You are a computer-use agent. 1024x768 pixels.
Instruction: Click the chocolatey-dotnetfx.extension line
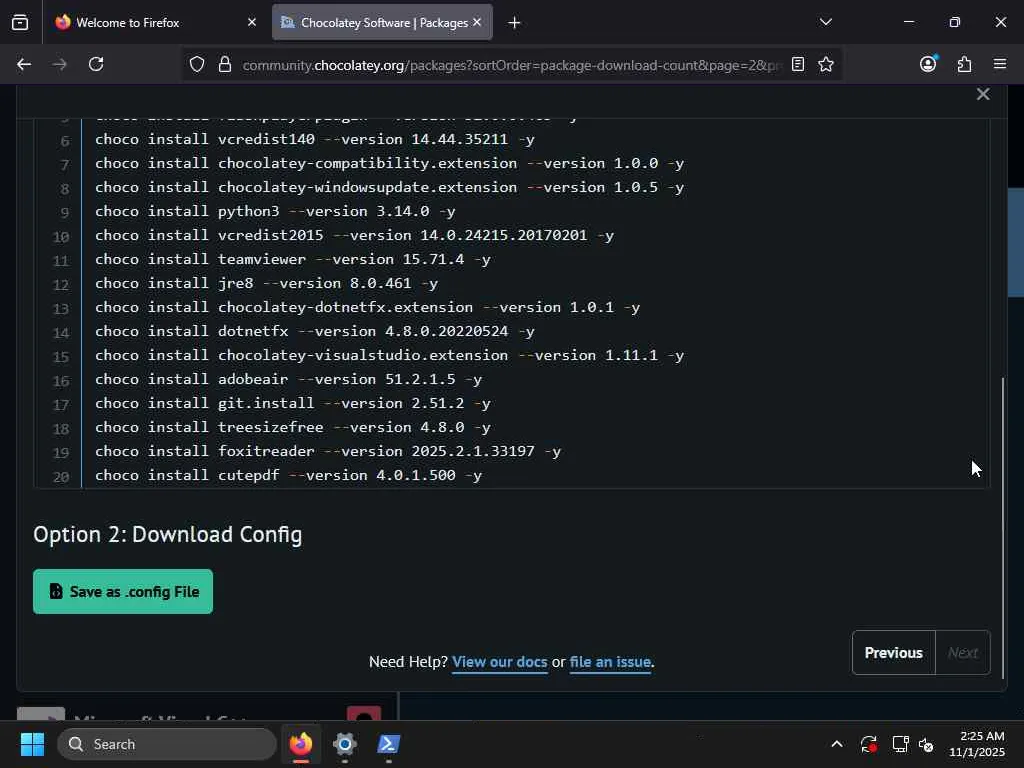(x=367, y=308)
